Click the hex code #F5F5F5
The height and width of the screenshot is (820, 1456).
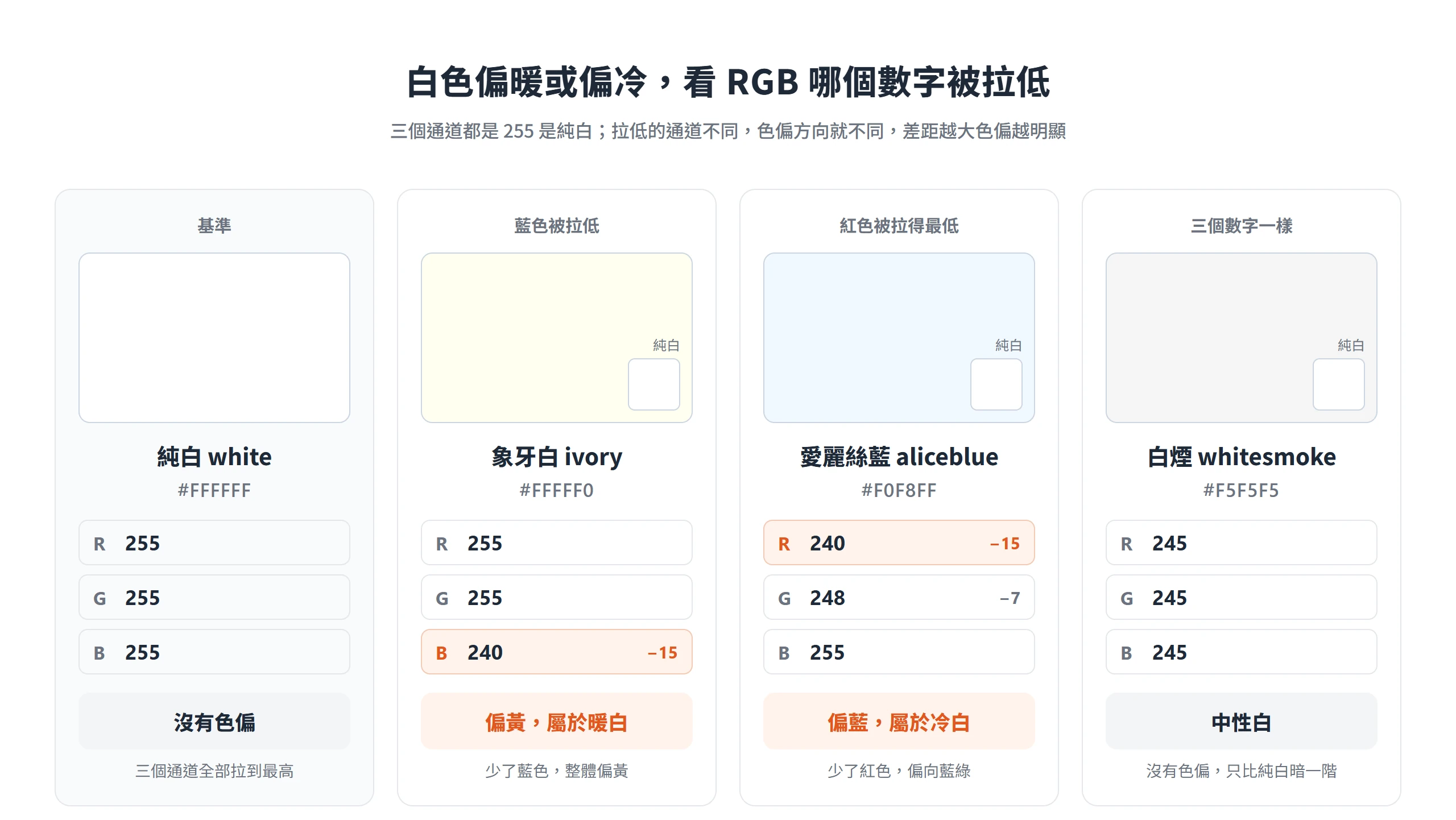click(1242, 490)
